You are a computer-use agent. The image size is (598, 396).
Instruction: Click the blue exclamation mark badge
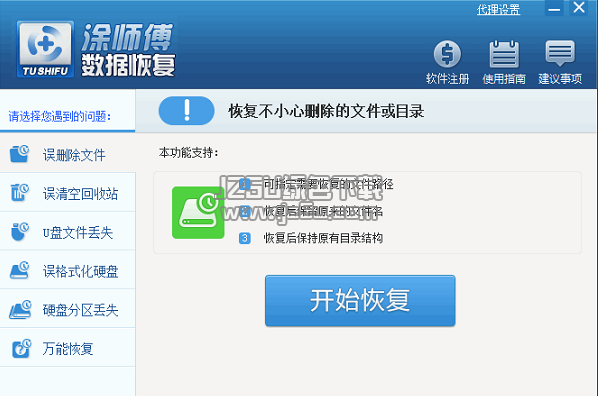click(186, 111)
